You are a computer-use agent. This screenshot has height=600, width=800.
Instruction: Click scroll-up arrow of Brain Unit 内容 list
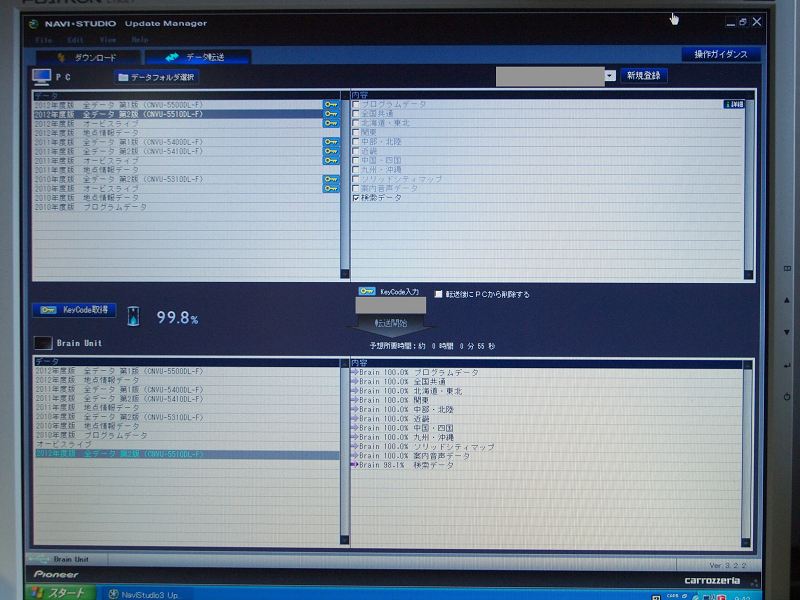[747, 365]
